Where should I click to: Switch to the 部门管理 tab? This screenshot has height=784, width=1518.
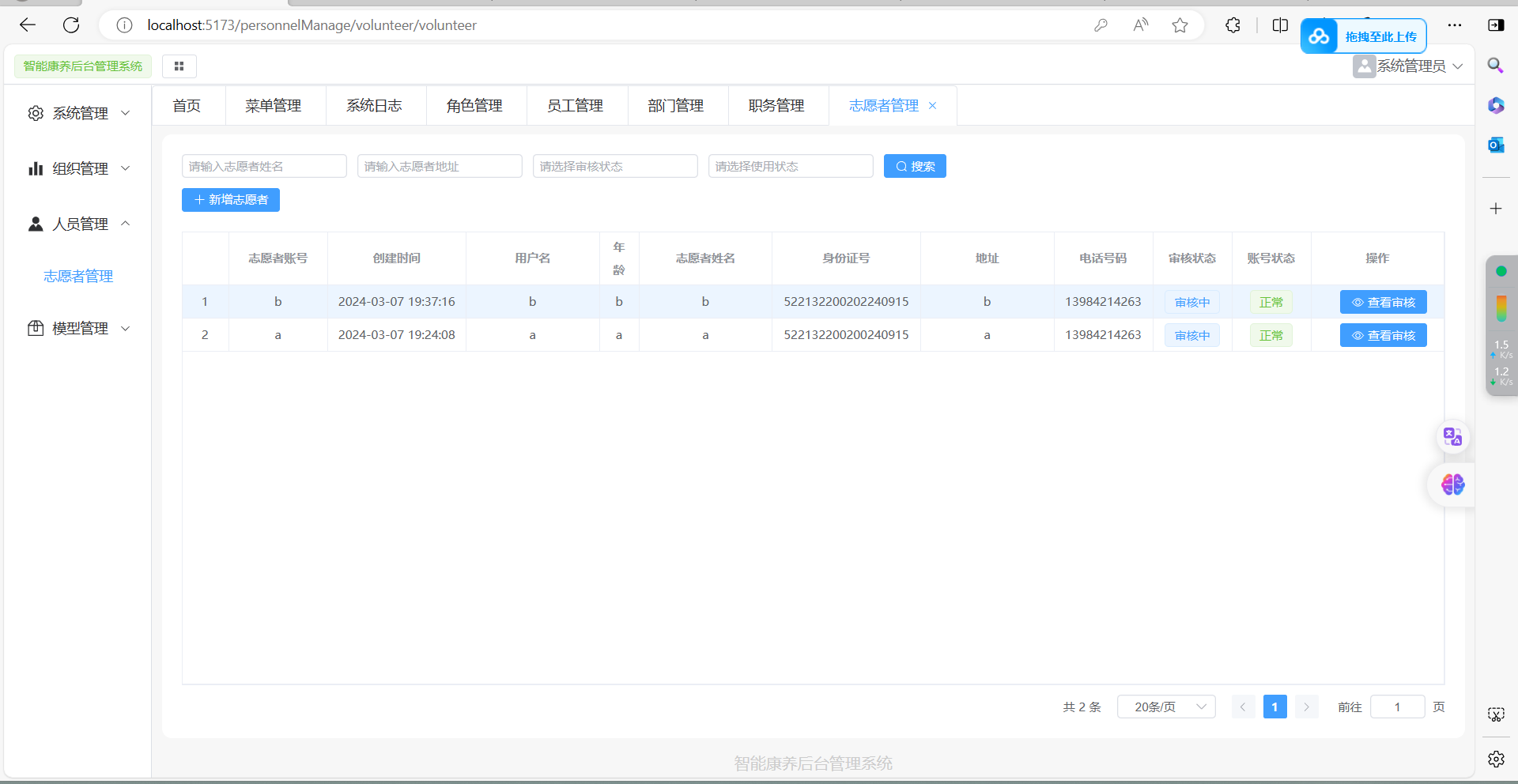pos(676,105)
